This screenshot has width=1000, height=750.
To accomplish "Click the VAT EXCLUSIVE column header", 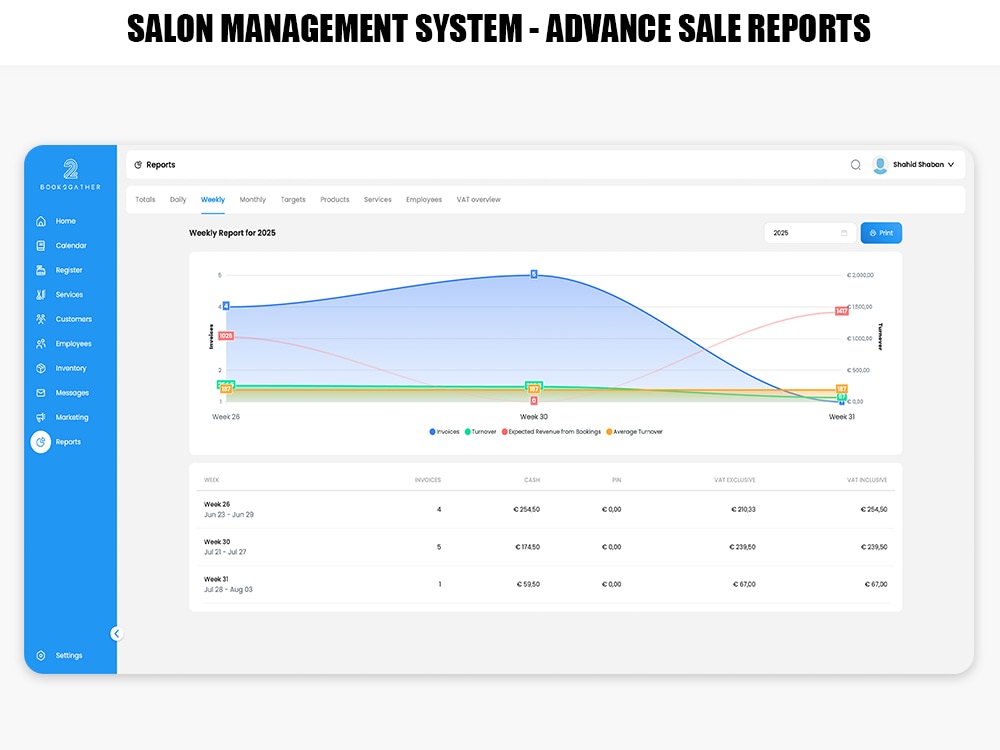I will [x=735, y=480].
